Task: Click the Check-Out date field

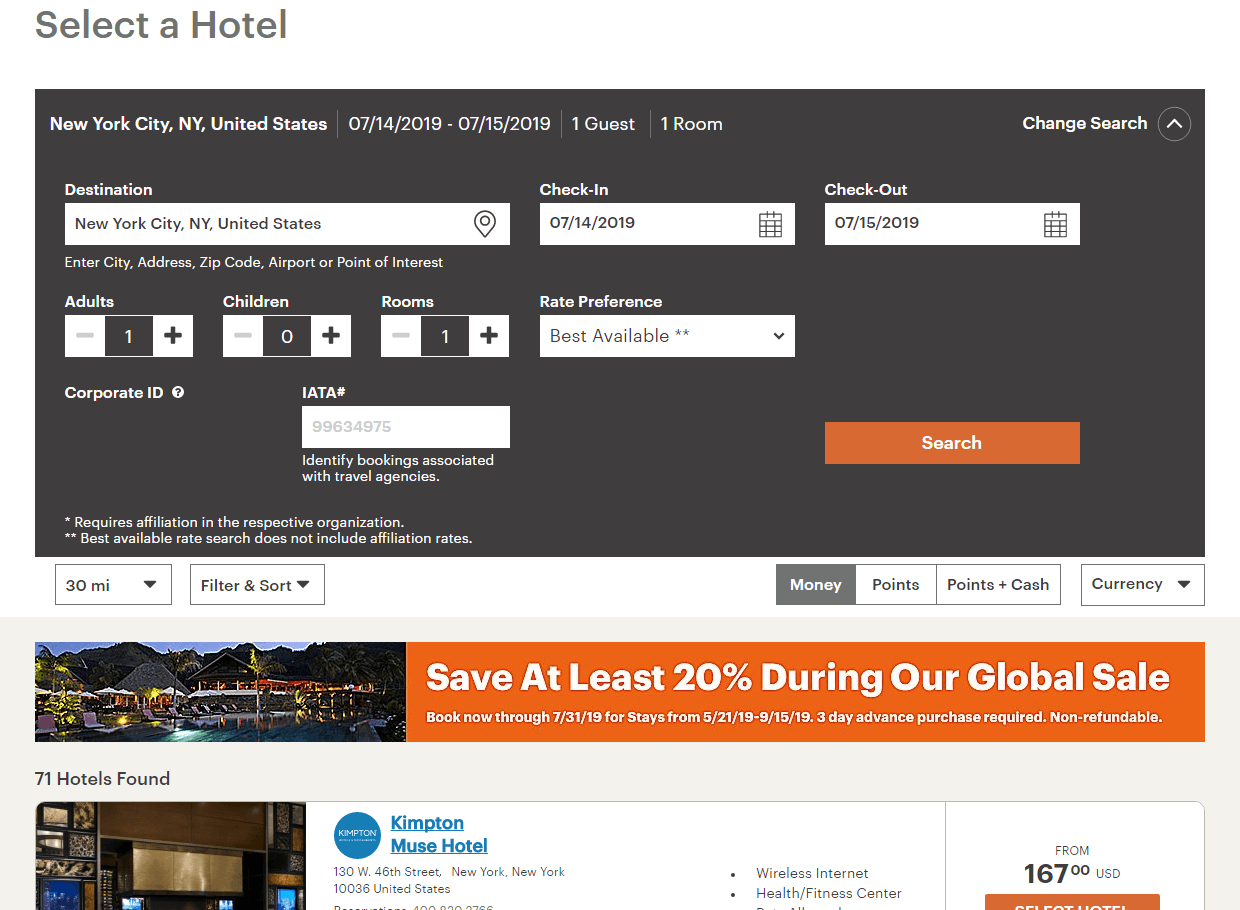Action: click(x=952, y=224)
